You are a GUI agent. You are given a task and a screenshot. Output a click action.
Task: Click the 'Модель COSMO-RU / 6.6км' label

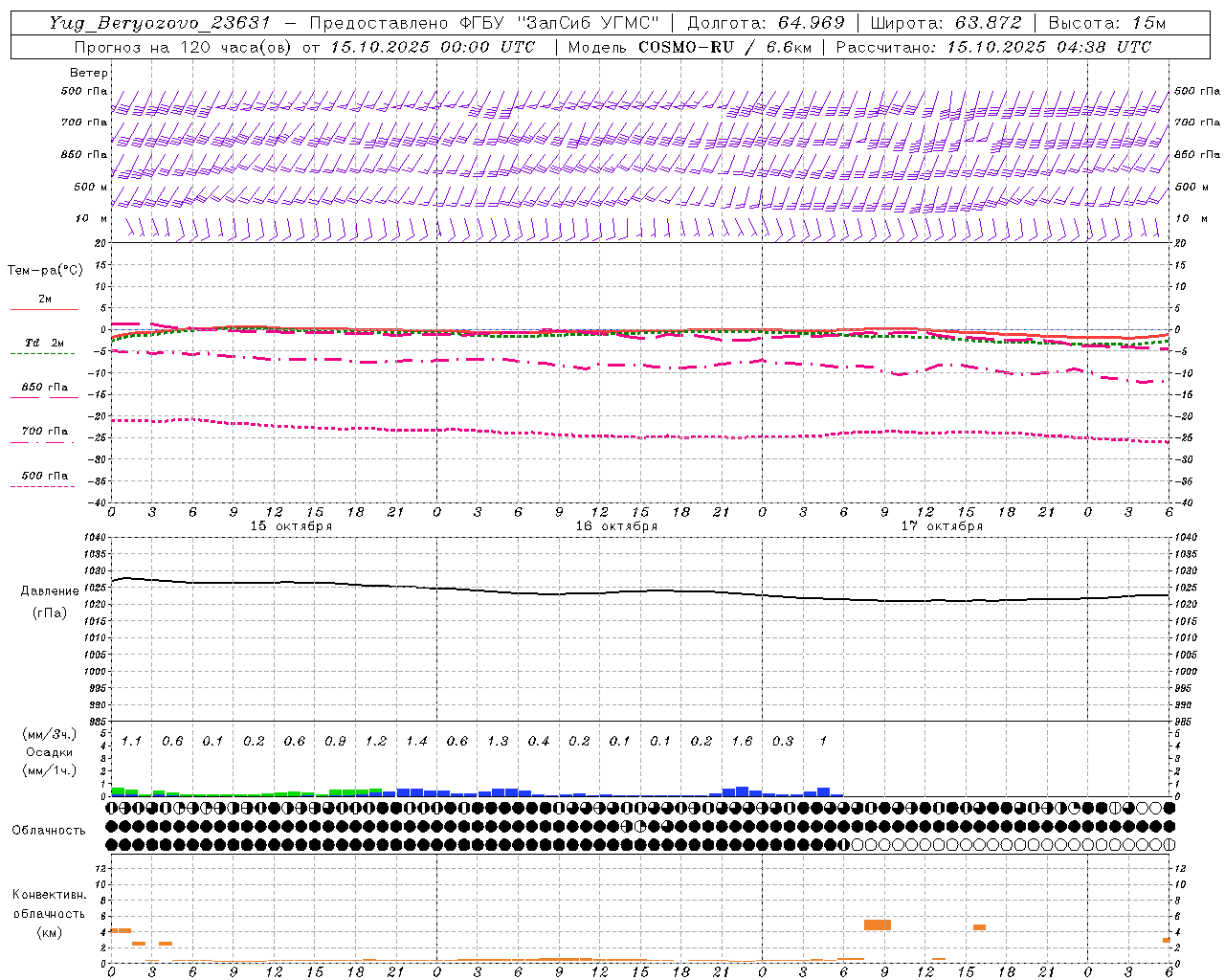coord(689,47)
